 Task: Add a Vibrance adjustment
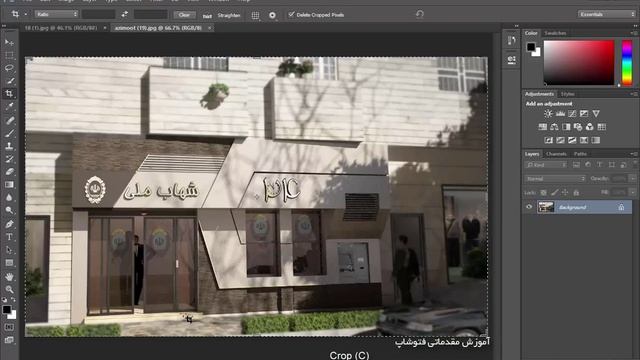tap(596, 113)
